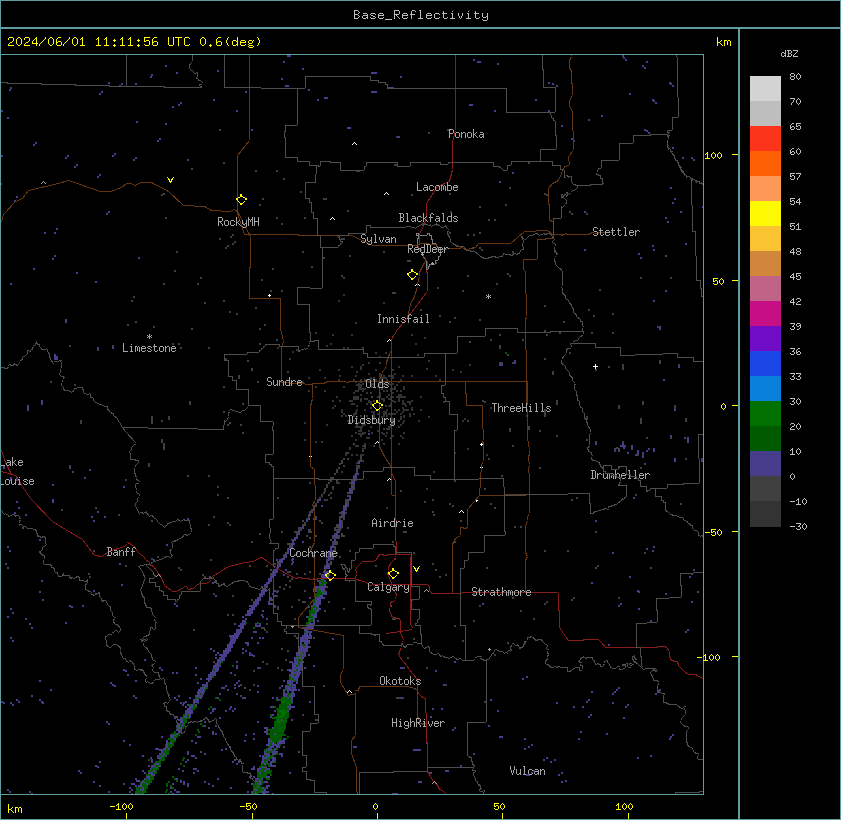841x820 pixels.
Task: Click the Base_Reflectivity title
Action: 420,14
